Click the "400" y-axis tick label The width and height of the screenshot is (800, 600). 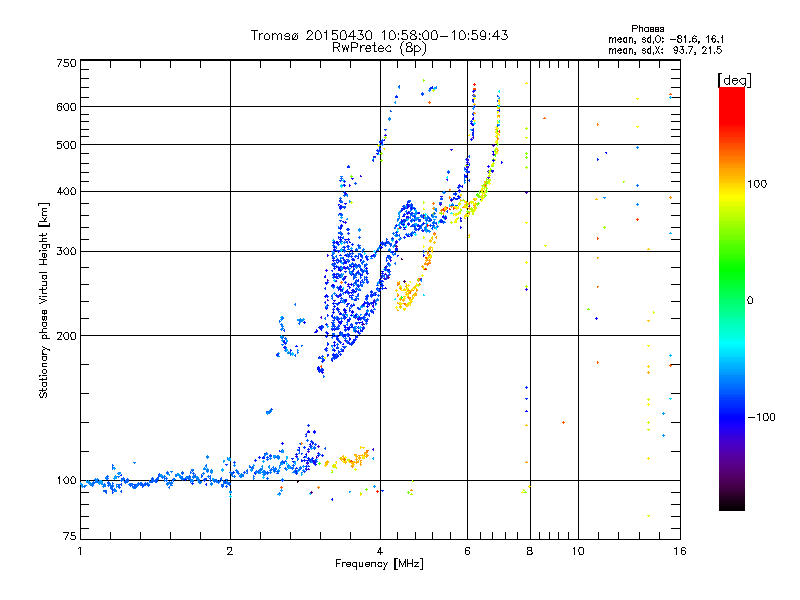(67, 191)
